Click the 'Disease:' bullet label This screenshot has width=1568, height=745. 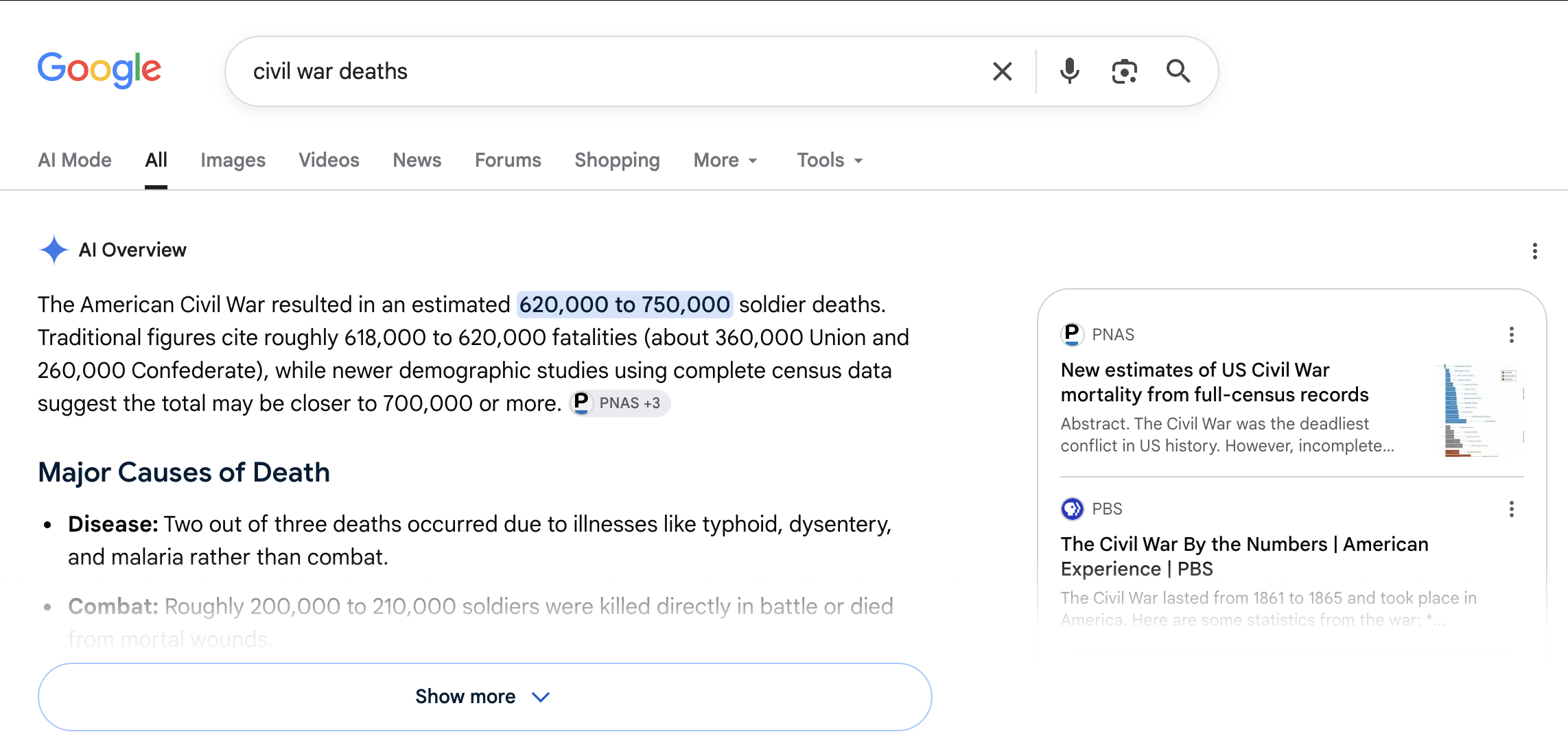113,524
